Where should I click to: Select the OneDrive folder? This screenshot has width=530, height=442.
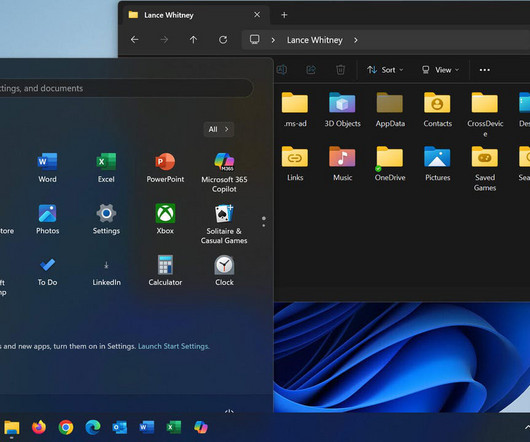(390, 164)
